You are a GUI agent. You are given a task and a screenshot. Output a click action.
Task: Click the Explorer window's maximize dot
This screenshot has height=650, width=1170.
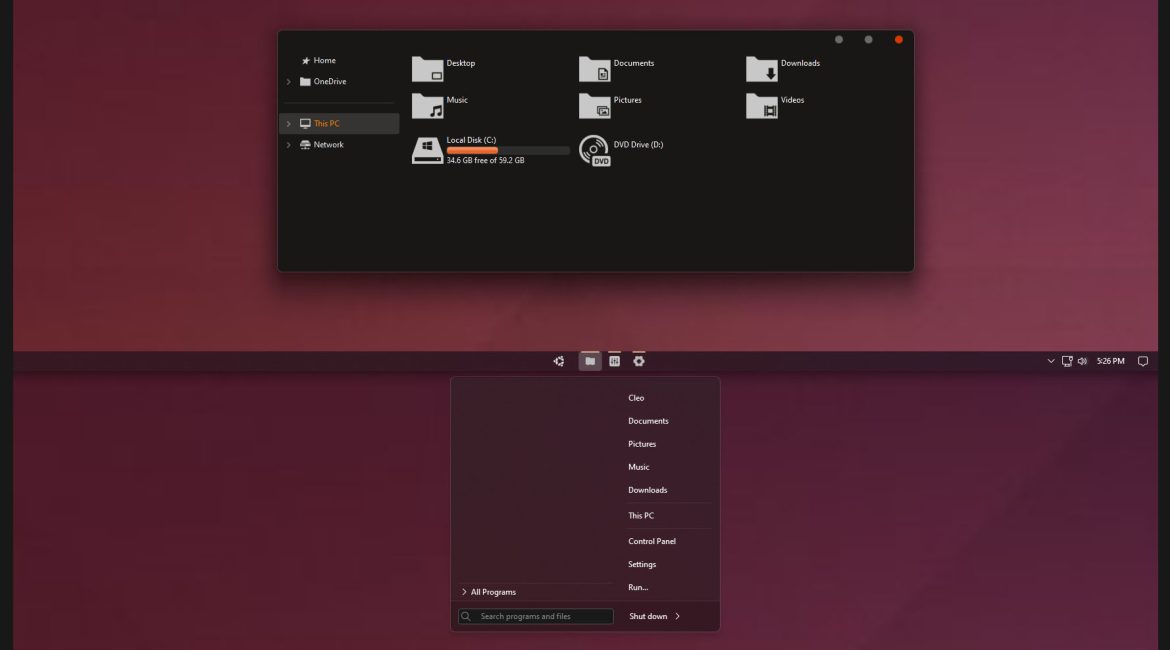[x=869, y=40]
